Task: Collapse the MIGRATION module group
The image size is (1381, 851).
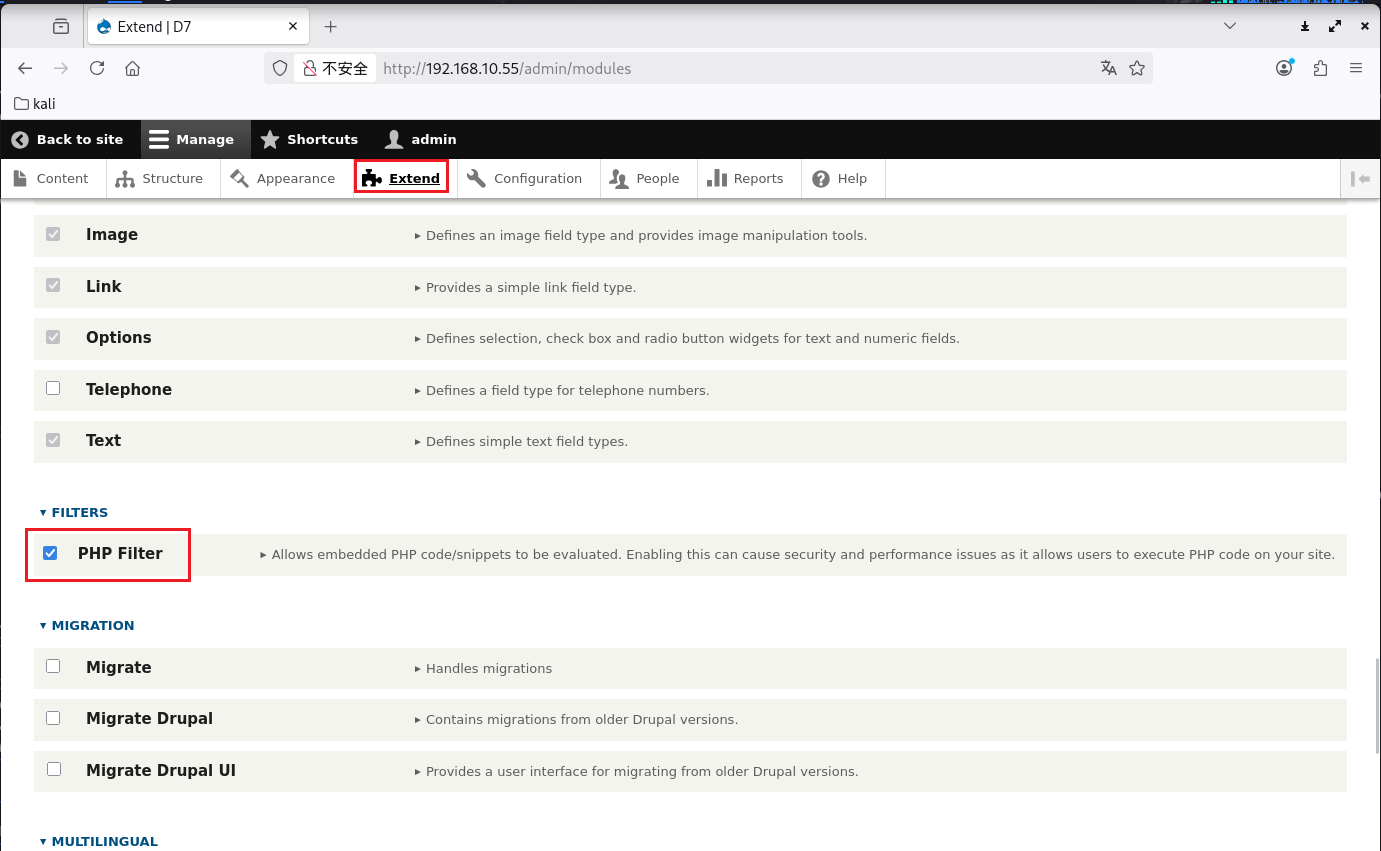Action: tap(87, 625)
